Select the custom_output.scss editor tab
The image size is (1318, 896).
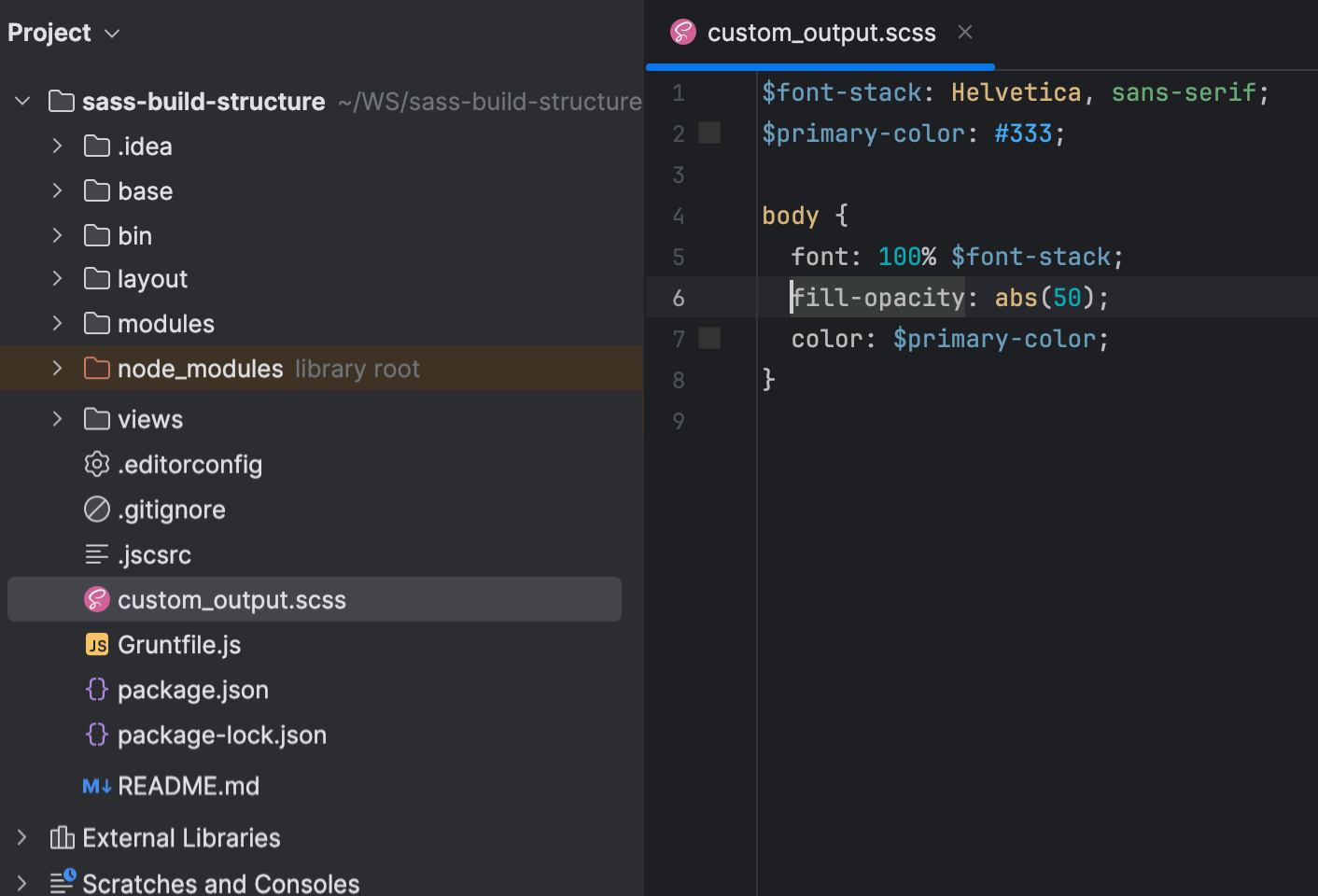click(x=821, y=33)
